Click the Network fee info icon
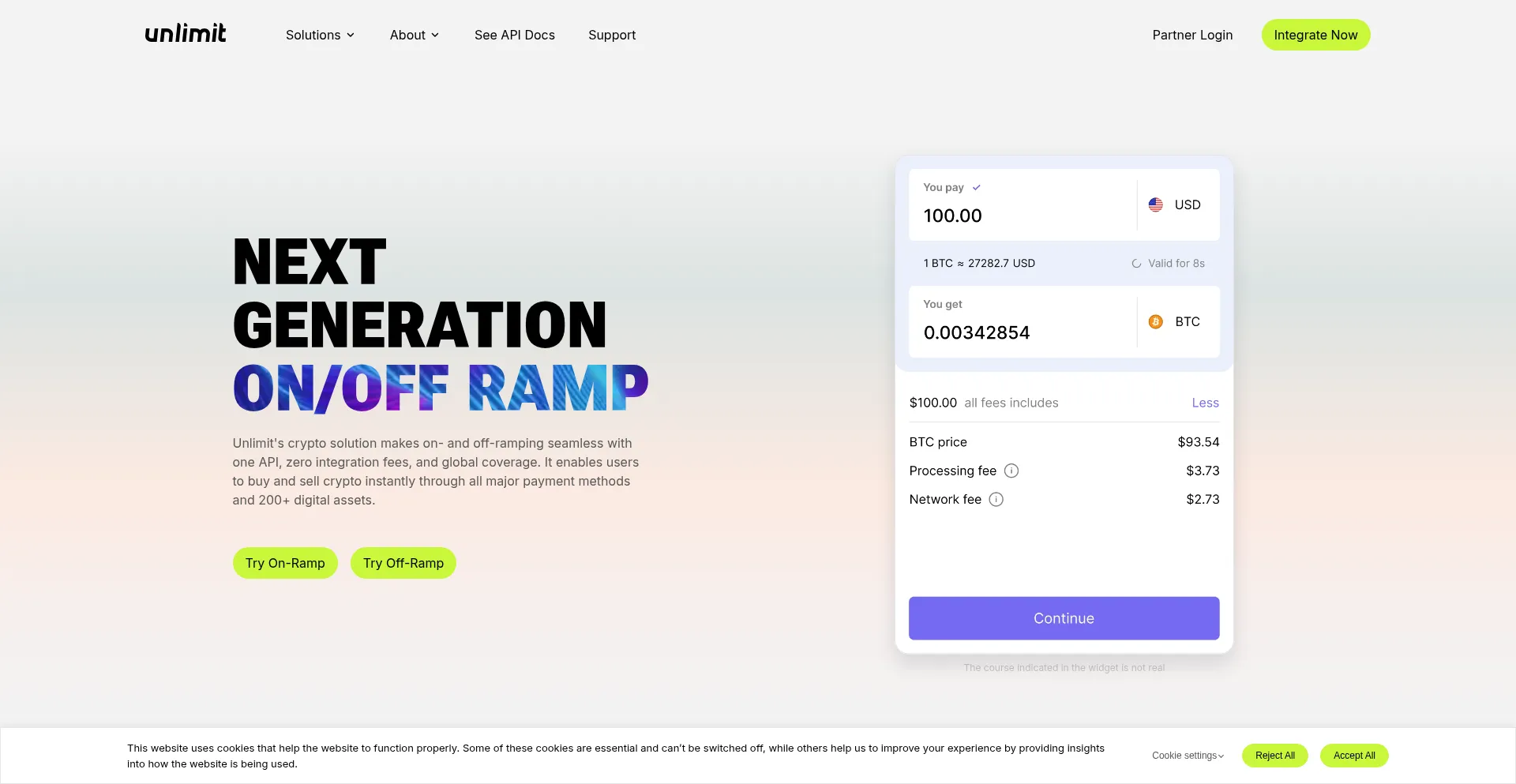This screenshot has width=1516, height=784. click(996, 499)
